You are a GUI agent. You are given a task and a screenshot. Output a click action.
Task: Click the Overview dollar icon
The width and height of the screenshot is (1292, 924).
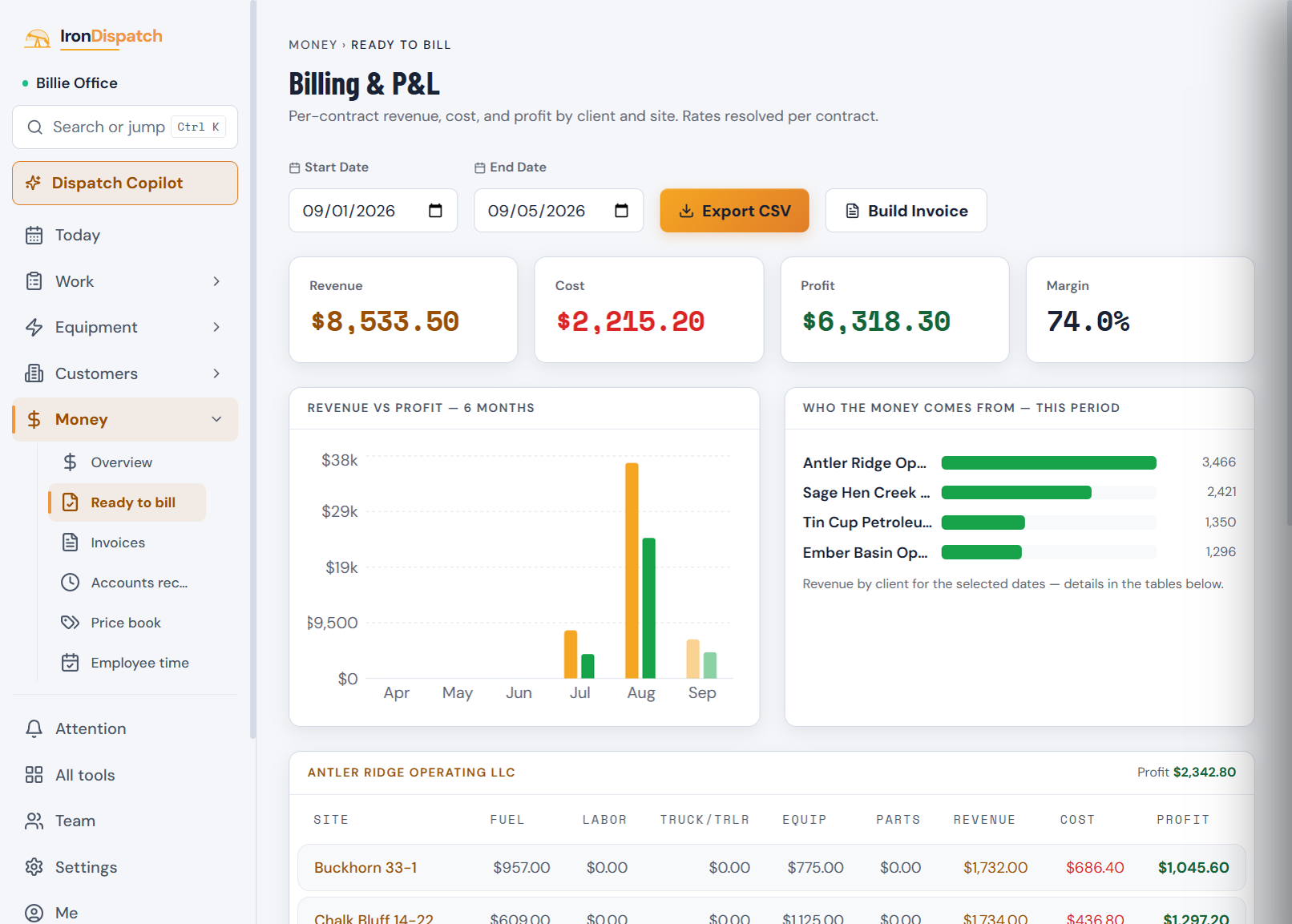71,462
